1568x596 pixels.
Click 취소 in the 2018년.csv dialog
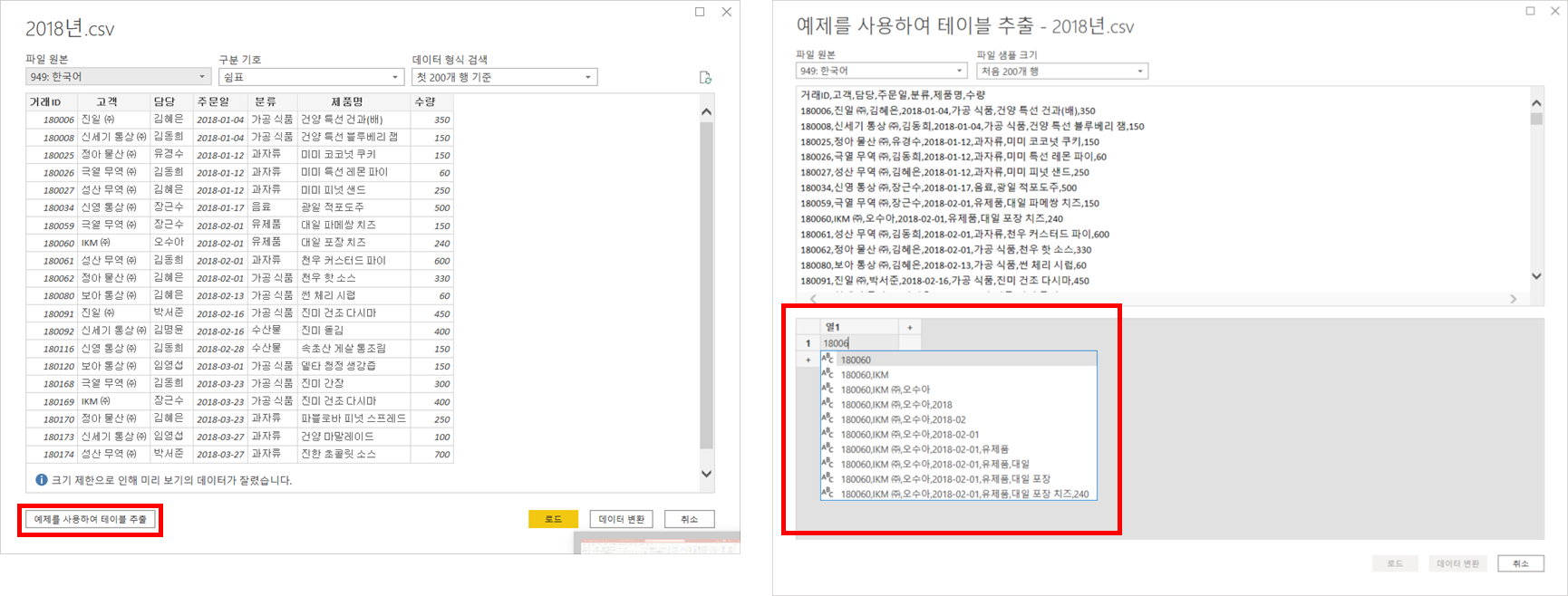[690, 519]
